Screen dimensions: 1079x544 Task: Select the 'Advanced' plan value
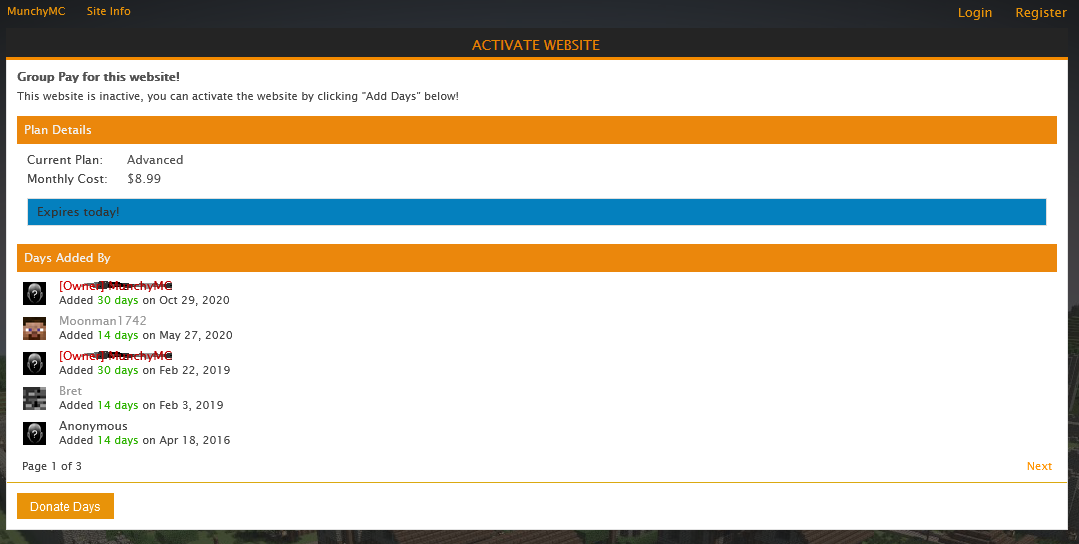pyautogui.click(x=155, y=160)
